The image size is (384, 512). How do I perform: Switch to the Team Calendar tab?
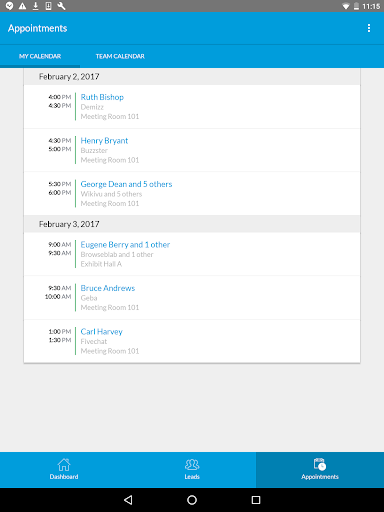120,56
